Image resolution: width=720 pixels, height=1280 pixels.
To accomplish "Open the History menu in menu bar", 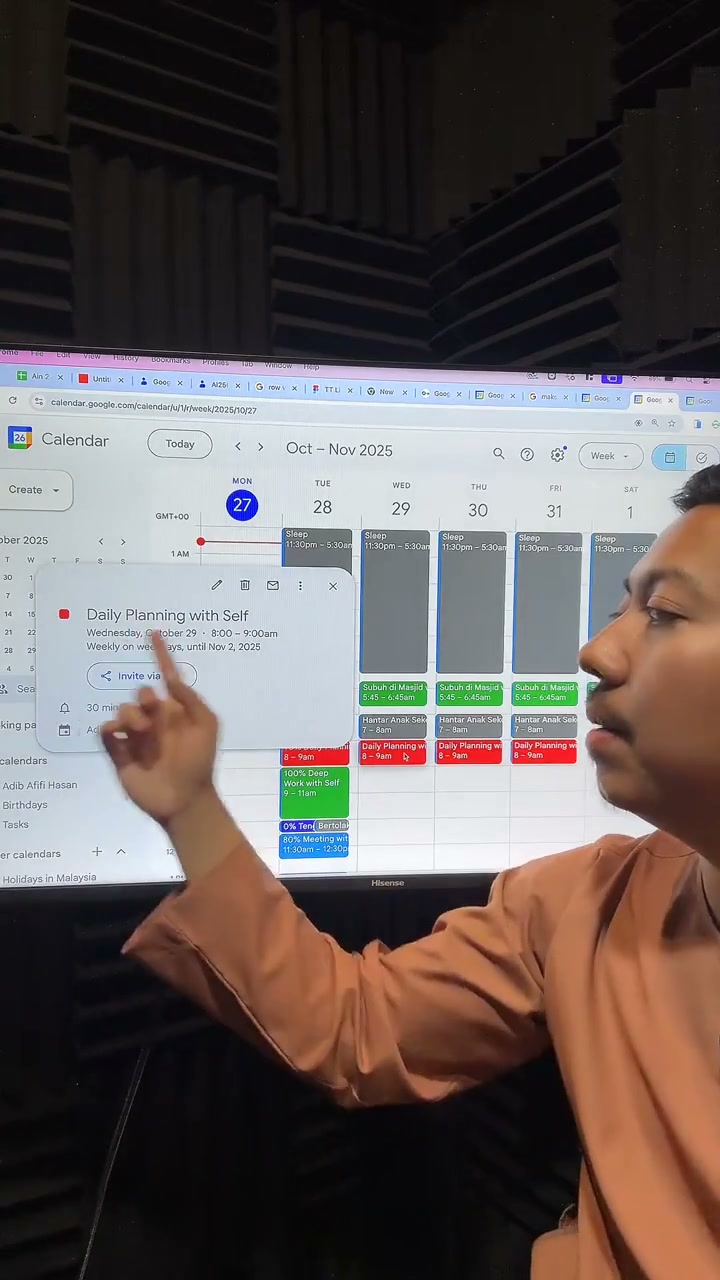I will (x=126, y=357).
